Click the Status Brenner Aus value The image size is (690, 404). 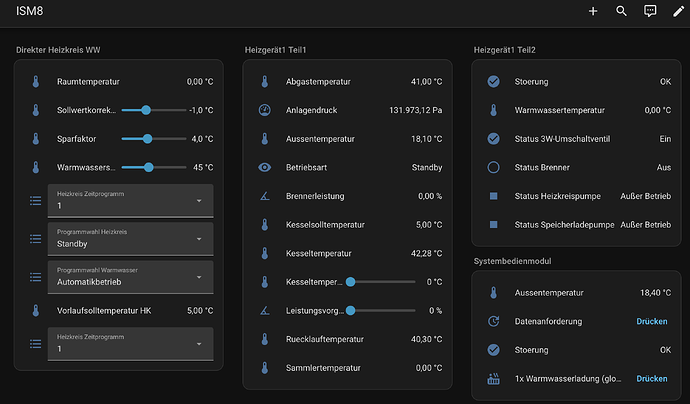pos(664,167)
